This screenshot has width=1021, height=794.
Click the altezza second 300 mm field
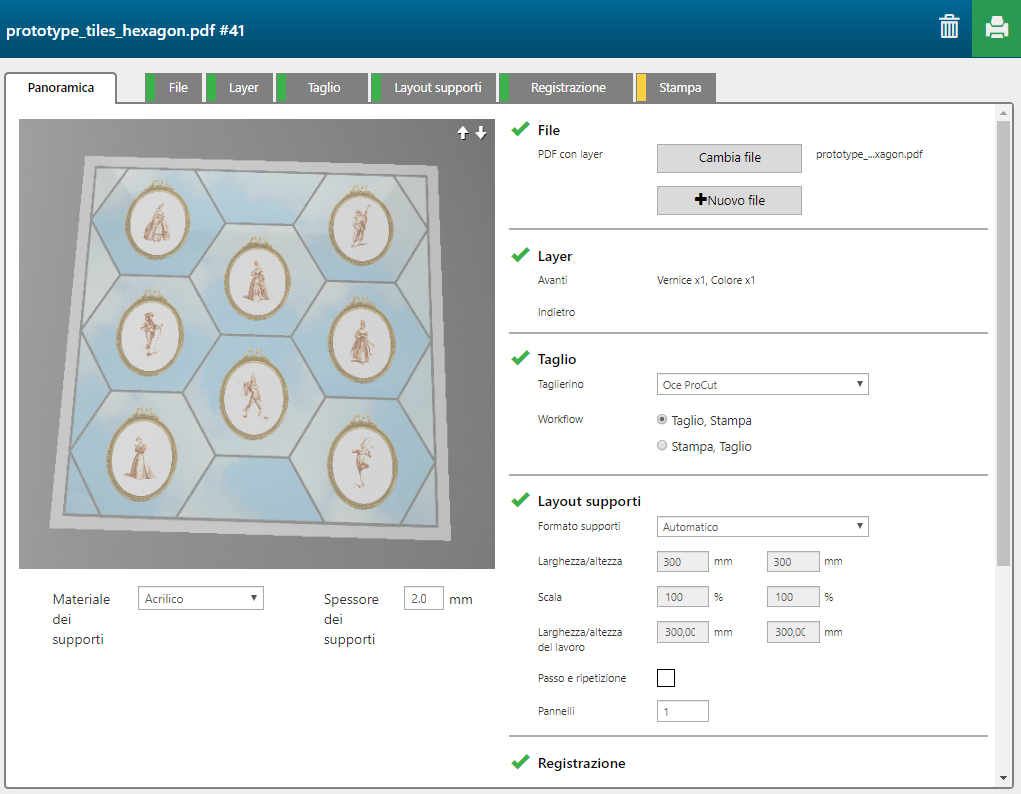(793, 561)
